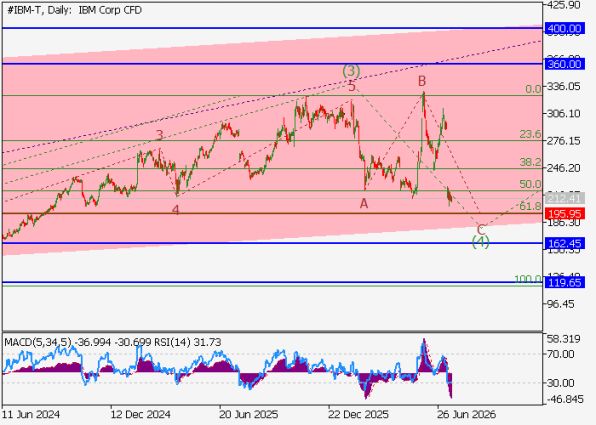
Task: Click the chart title '#IBM-T, Daily: IBM Corp CFD'
Action: point(74,10)
